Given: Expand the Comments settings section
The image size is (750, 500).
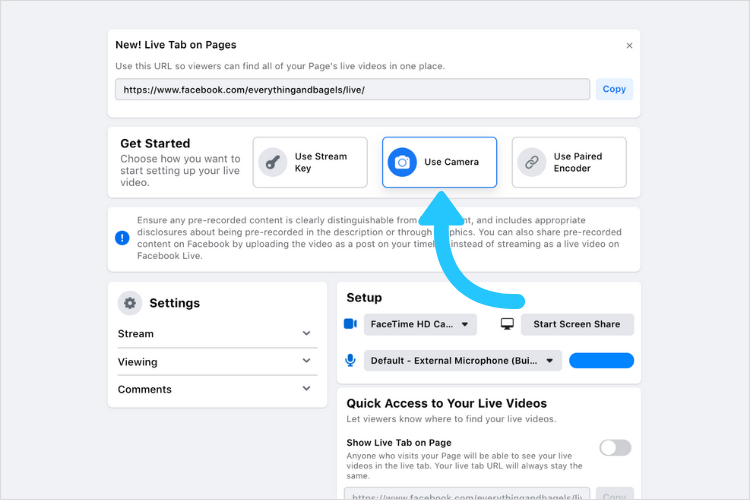Looking at the screenshot, I should 217,389.
